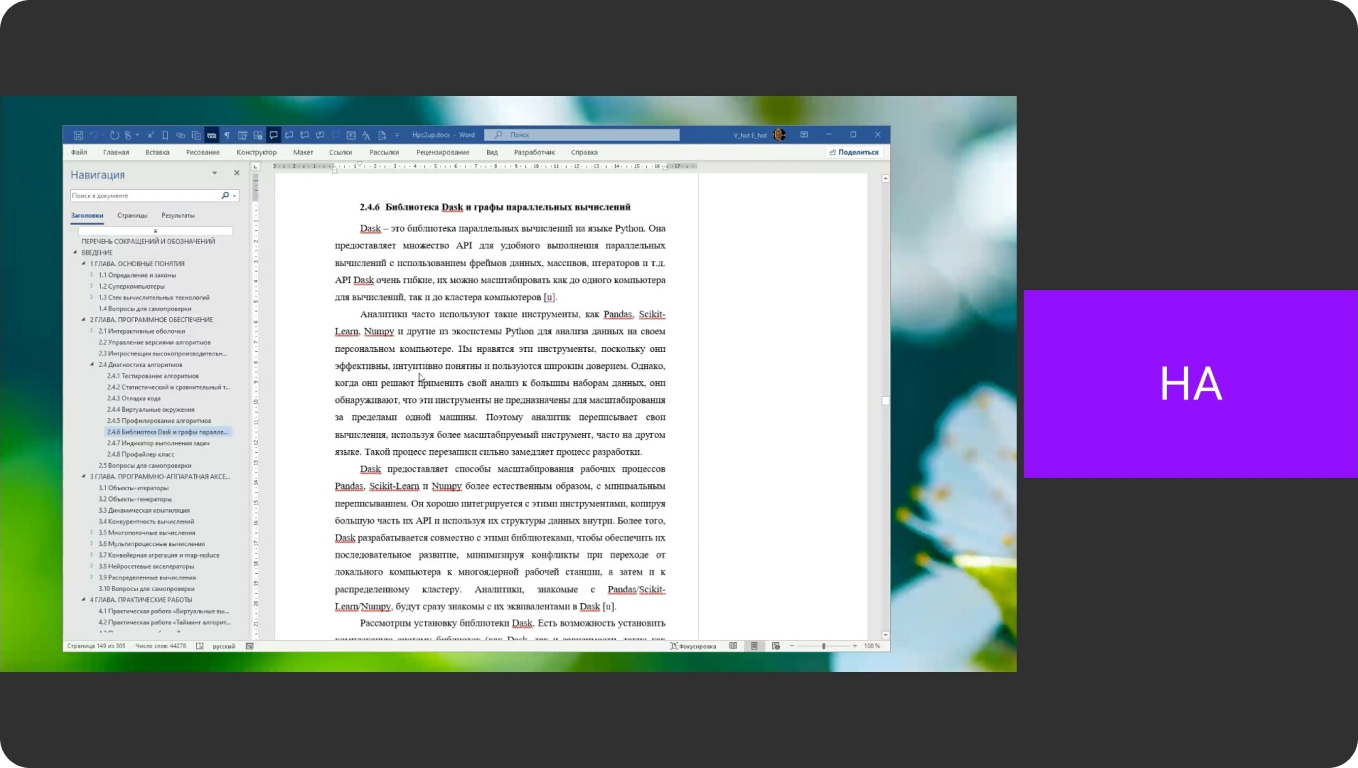The image size is (1358, 768).
Task: Click the redo circular arrow icon
Action: 115,135
